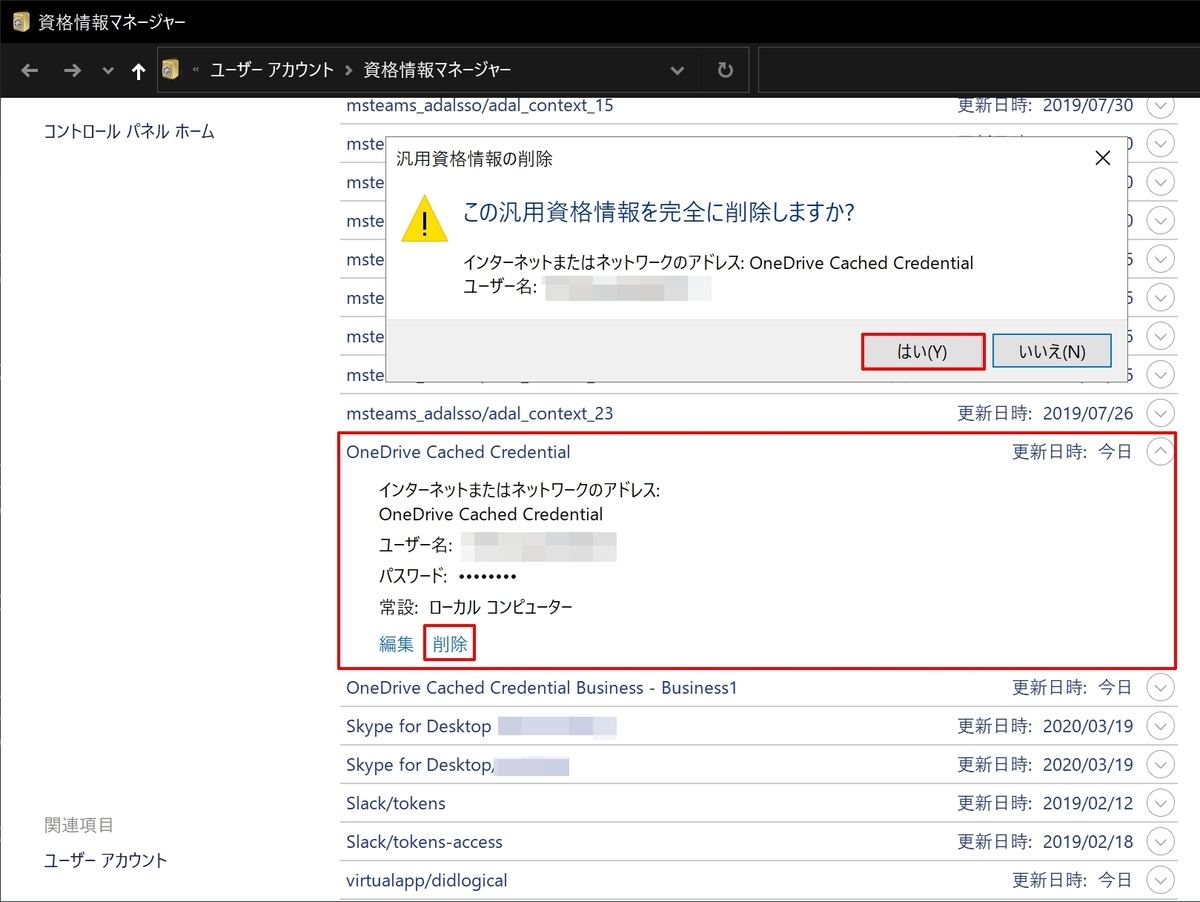Click 資格情報マネージャー in the breadcrumb
Screen dimensions: 1200x902
click(x=437, y=70)
